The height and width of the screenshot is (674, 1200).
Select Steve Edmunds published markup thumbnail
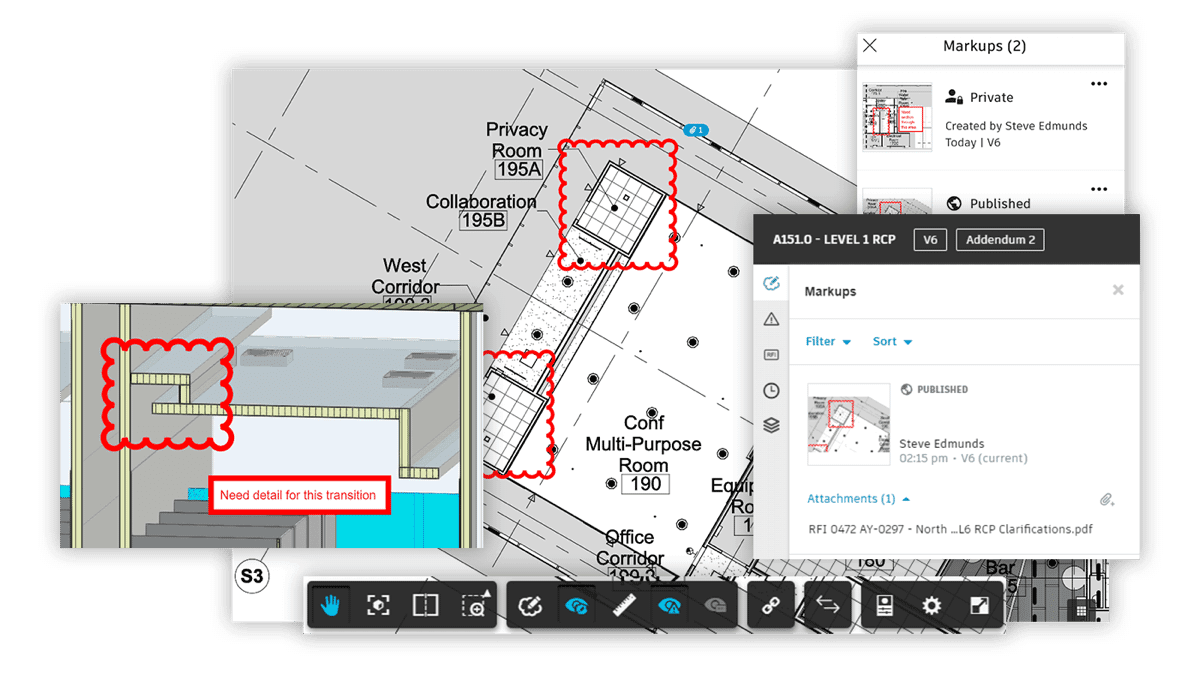pyautogui.click(x=848, y=425)
